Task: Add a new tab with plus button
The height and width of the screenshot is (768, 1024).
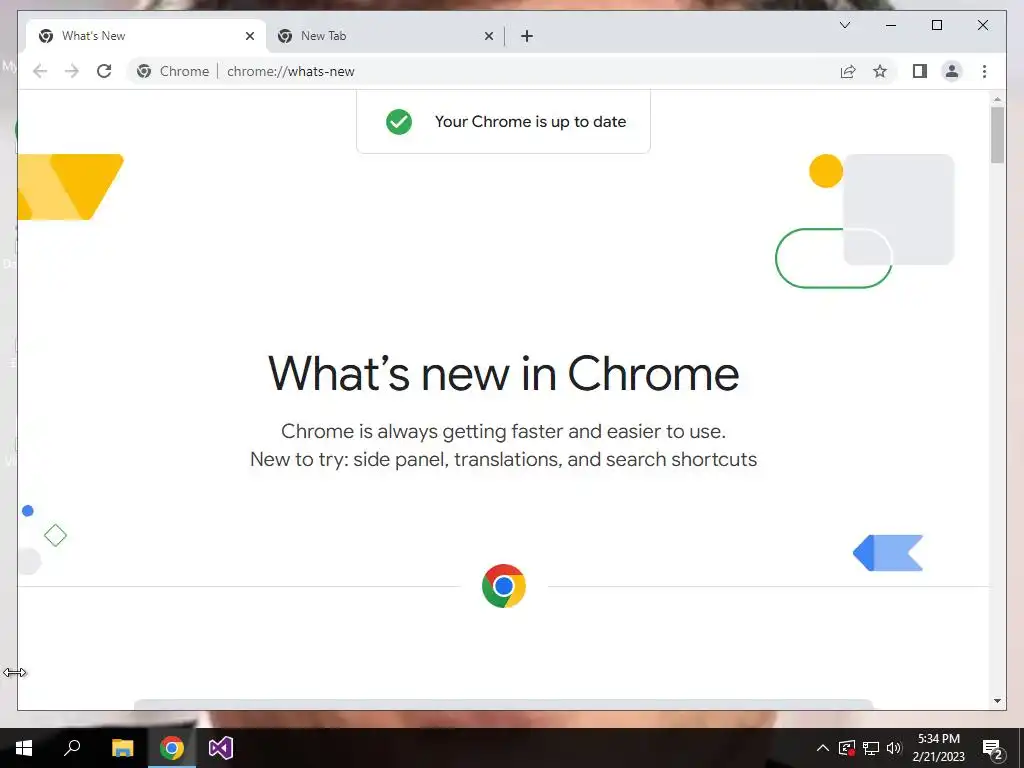Action: click(x=527, y=36)
